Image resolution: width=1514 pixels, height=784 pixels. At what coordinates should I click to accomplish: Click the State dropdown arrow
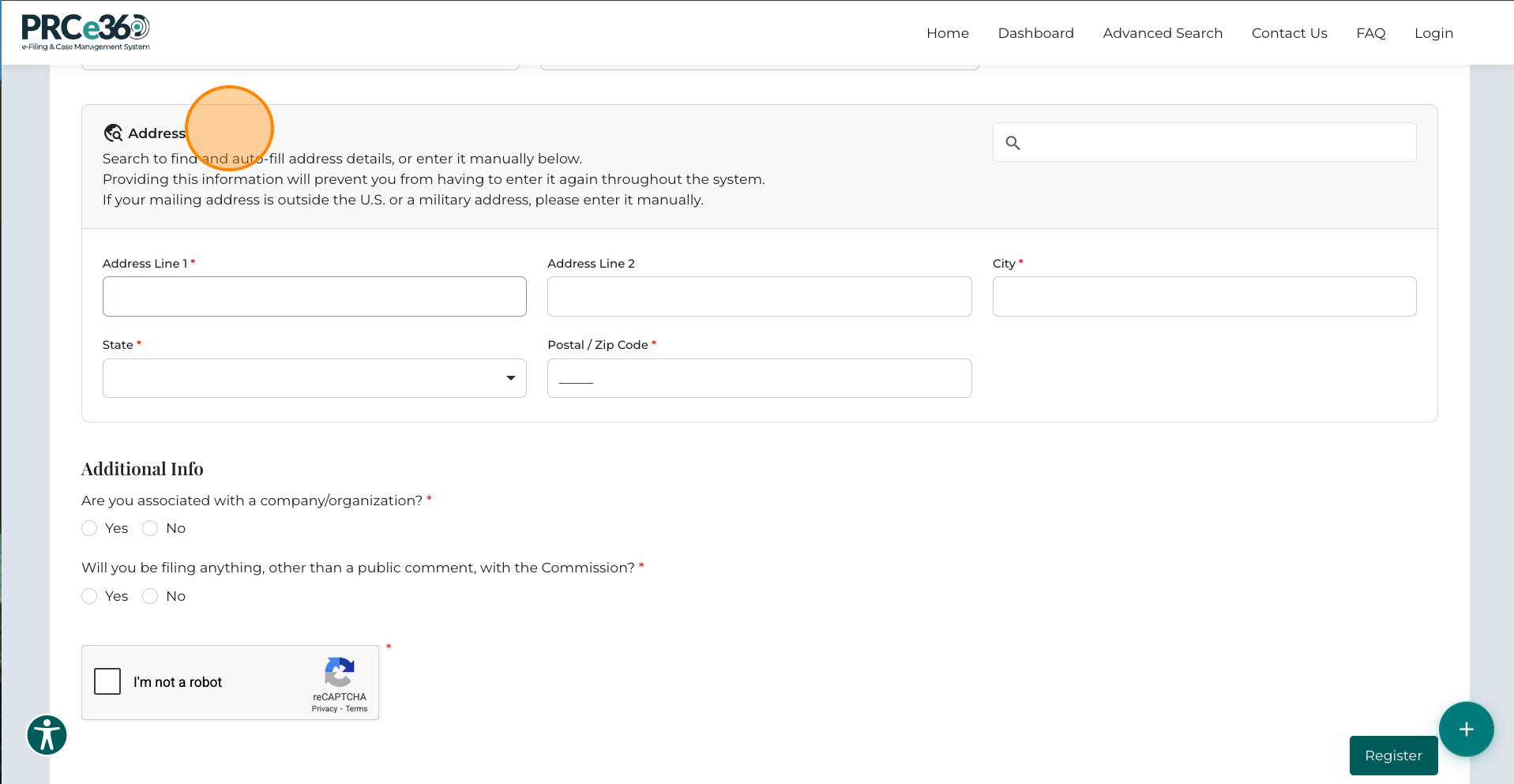[510, 378]
